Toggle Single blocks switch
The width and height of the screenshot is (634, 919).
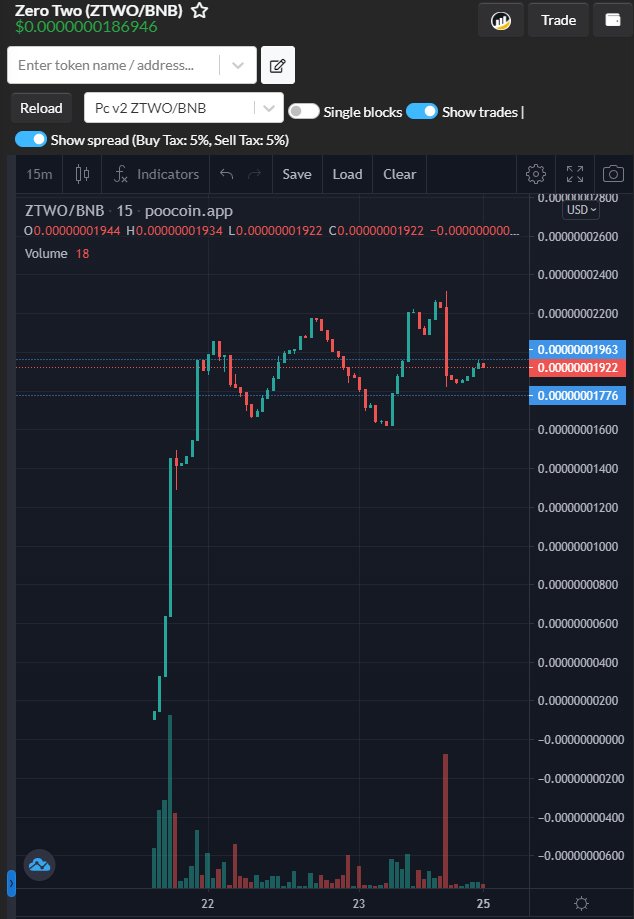(304, 111)
